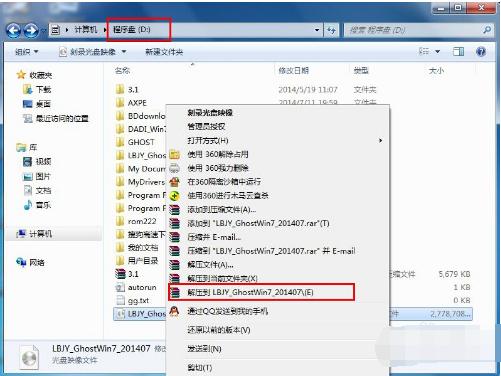
Task: Select the 用户目录 folder
Action: (x=137, y=261)
